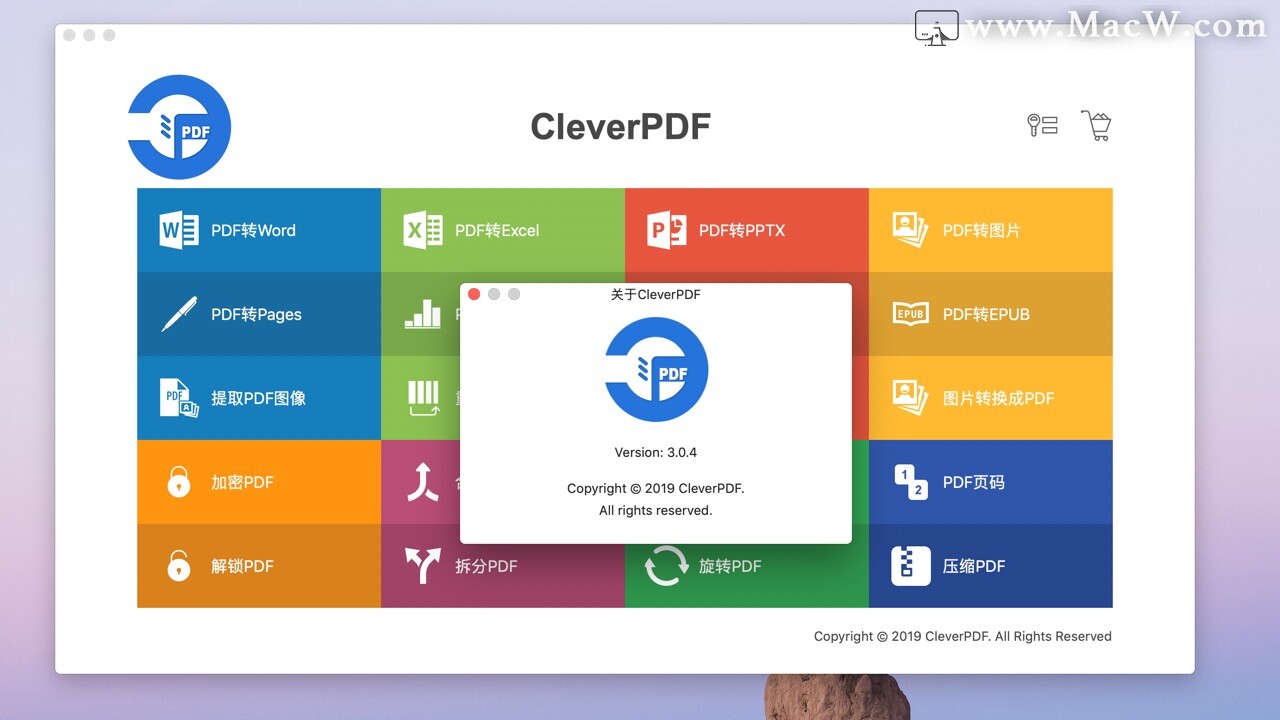1280x720 pixels.
Task: Choose the PDF转Pages pen icon tile
Action: coord(259,314)
